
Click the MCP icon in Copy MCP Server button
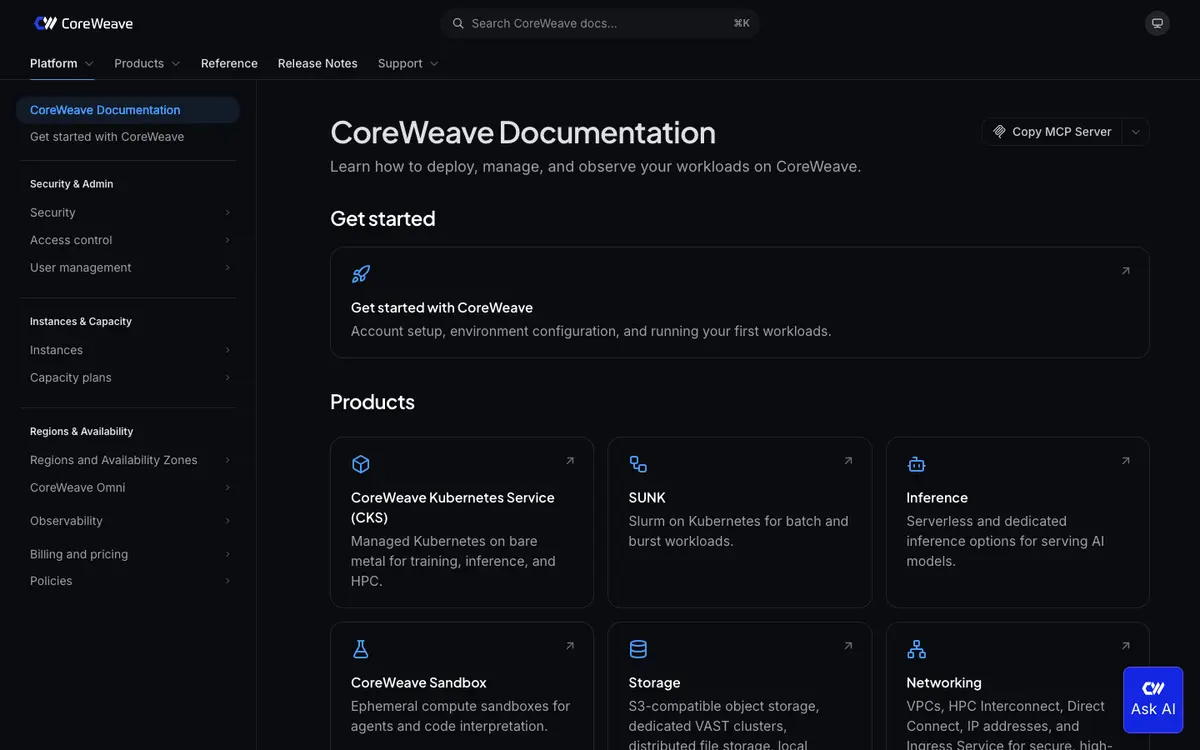999,132
